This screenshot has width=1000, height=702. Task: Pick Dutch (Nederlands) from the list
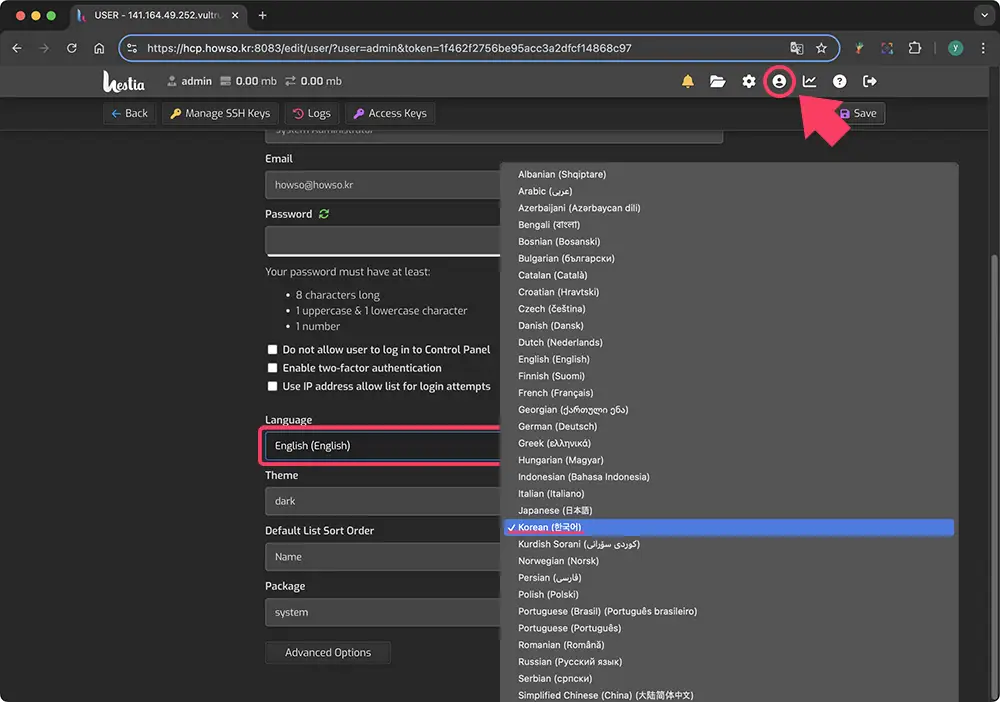[728, 342]
